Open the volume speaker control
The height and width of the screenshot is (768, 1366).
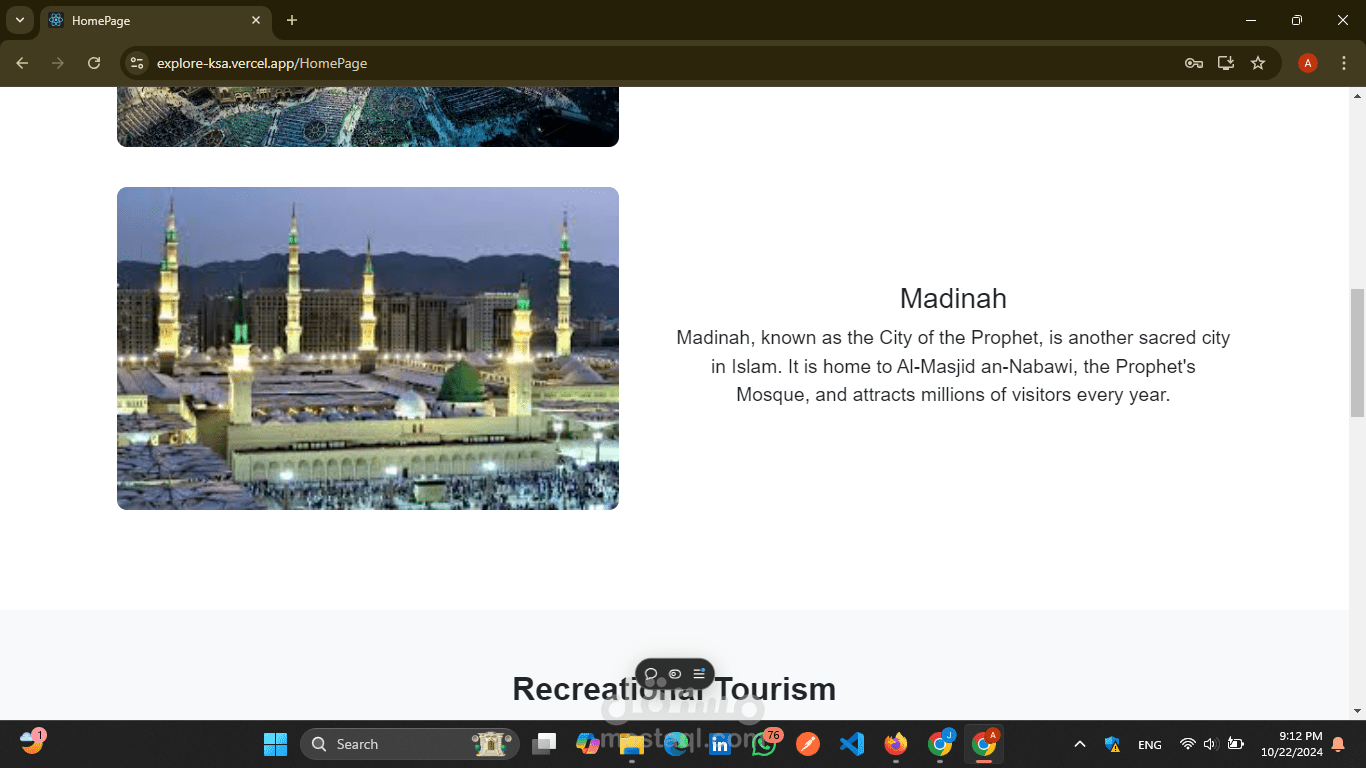coord(1210,744)
